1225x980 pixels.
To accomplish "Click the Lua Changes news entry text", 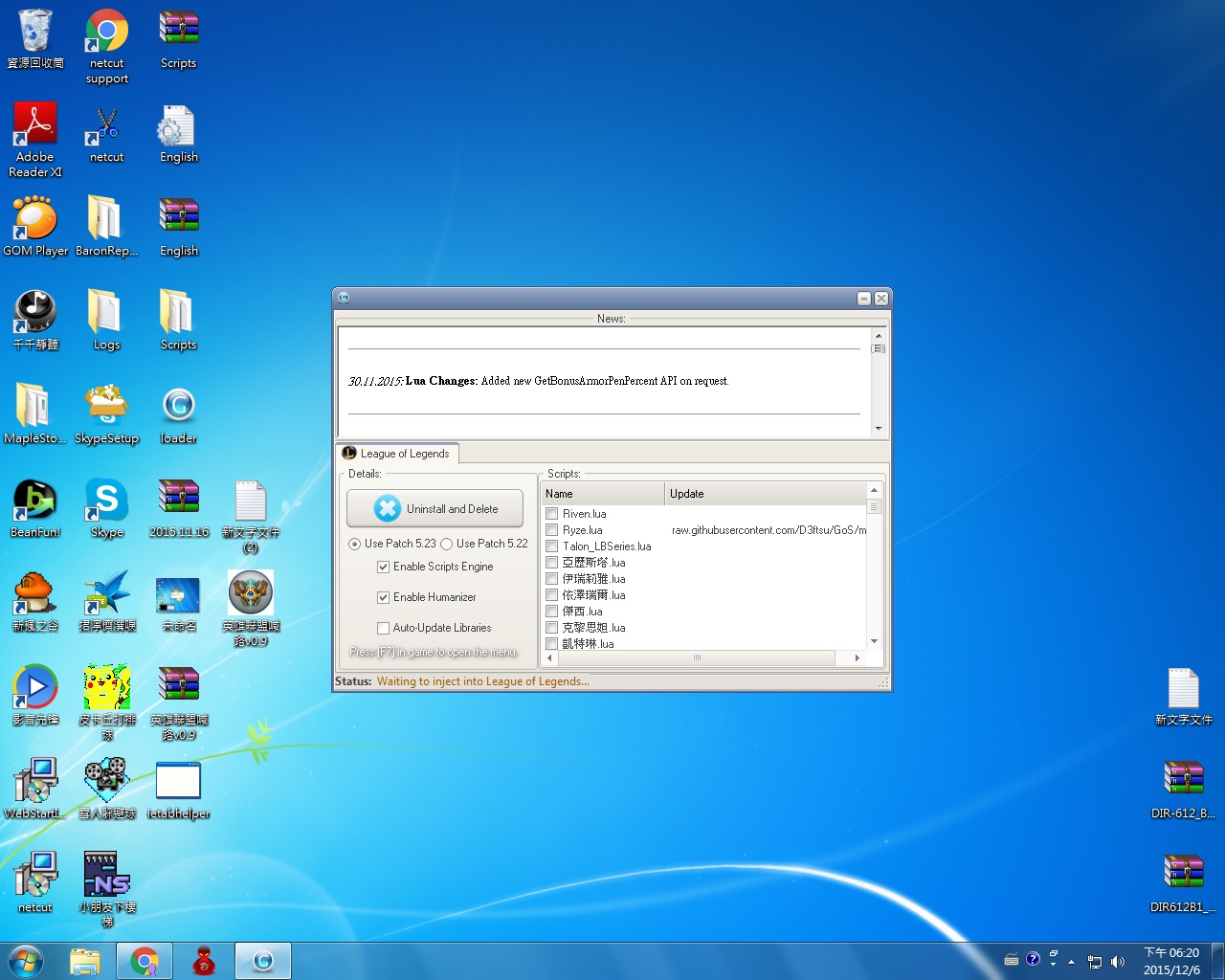I will tap(538, 381).
